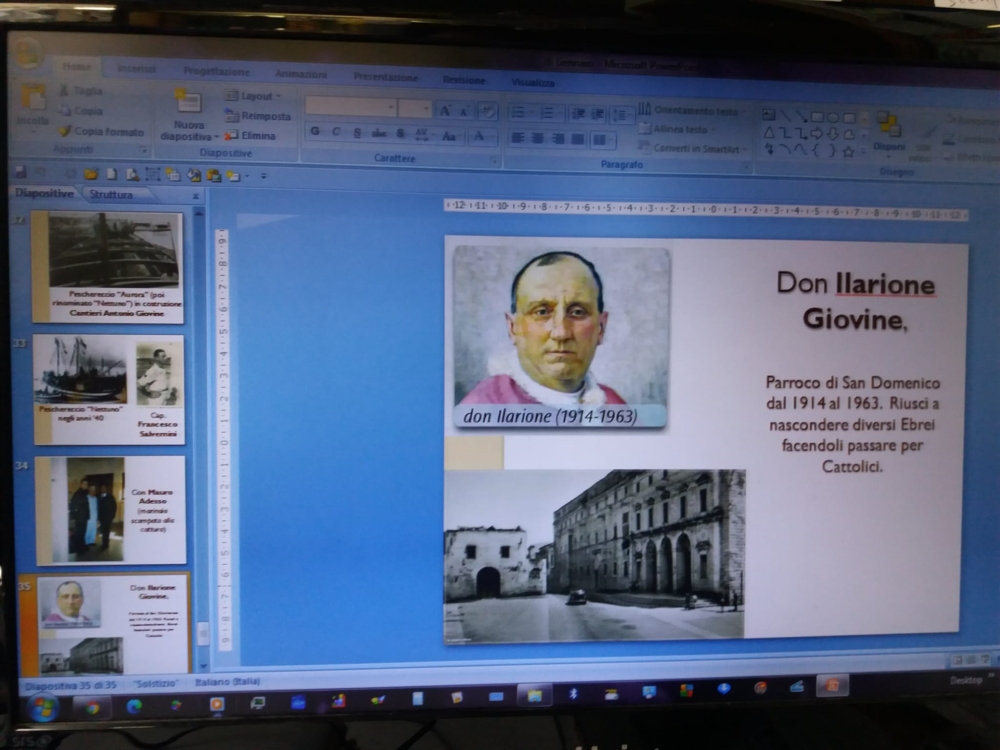Viewport: 1000px width, 750px height.
Task: Close the slides pane with X
Action: 195,196
